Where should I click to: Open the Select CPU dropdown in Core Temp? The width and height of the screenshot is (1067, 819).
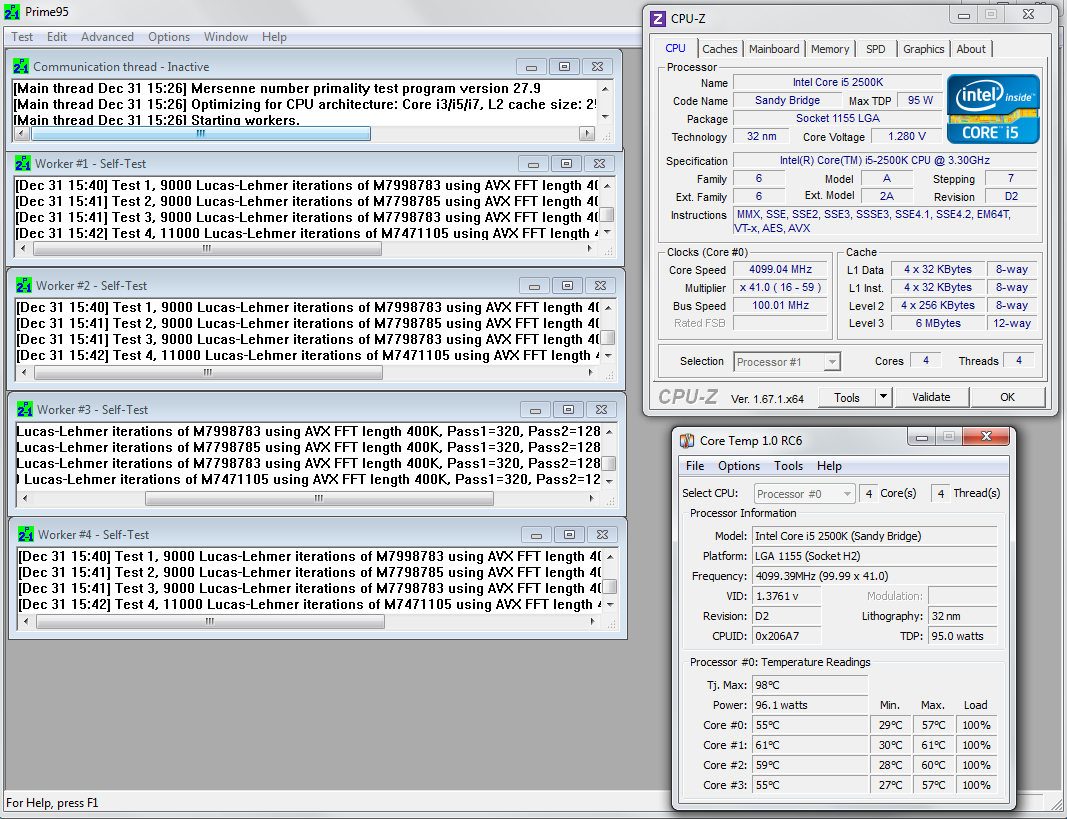(804, 494)
